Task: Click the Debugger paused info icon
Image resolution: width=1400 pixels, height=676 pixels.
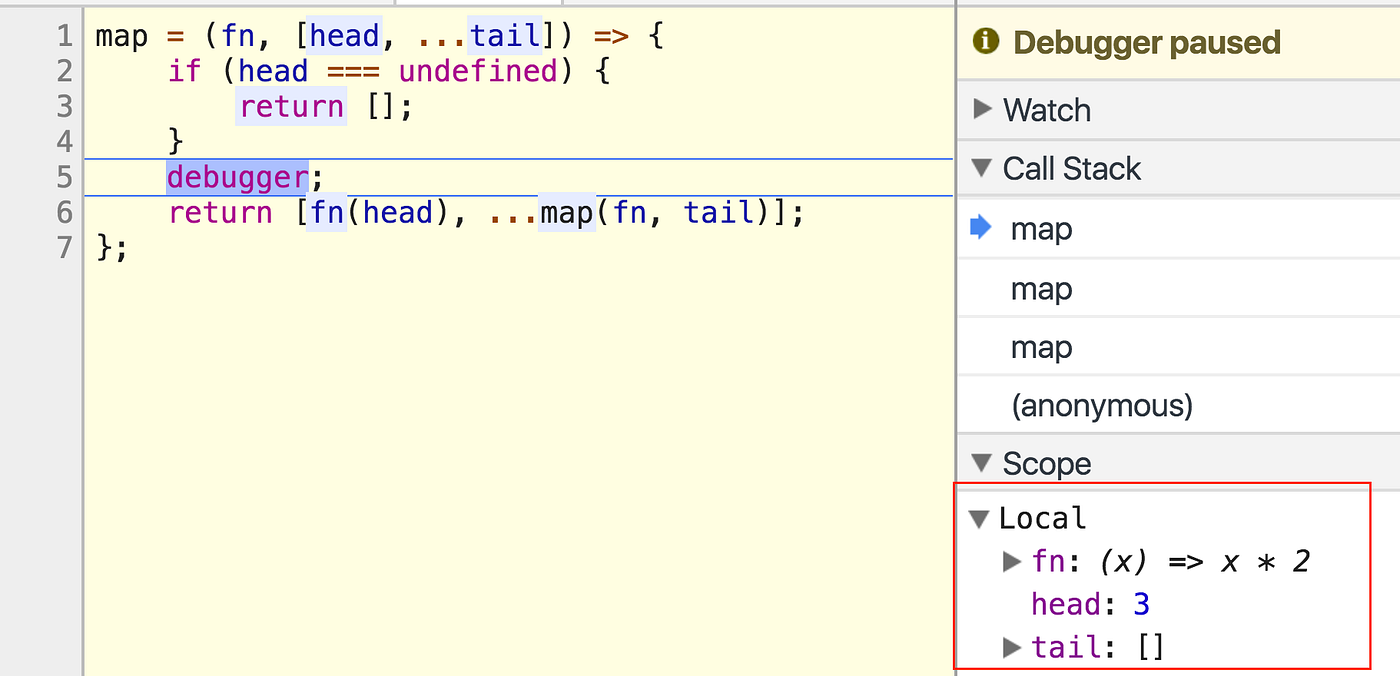Action: tap(985, 42)
